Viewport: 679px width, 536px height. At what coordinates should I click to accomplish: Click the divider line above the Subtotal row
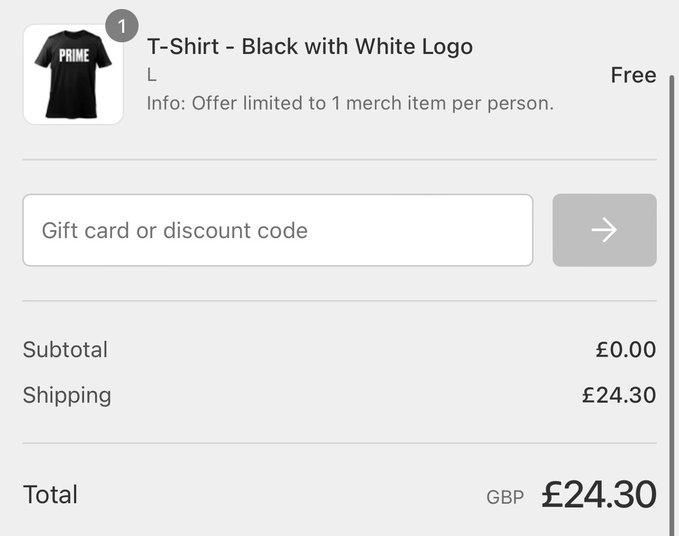tap(339, 301)
